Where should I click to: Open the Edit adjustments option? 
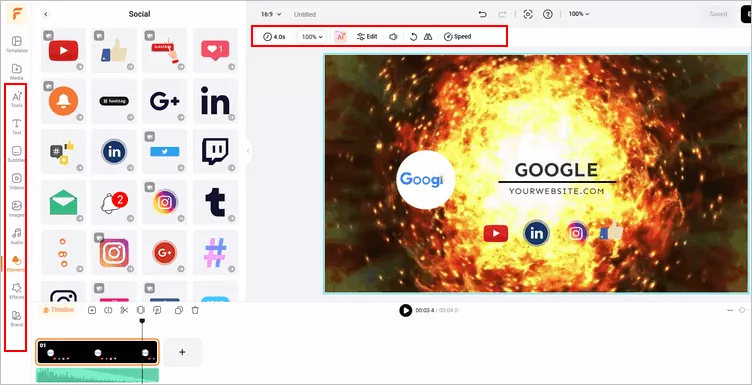point(367,36)
